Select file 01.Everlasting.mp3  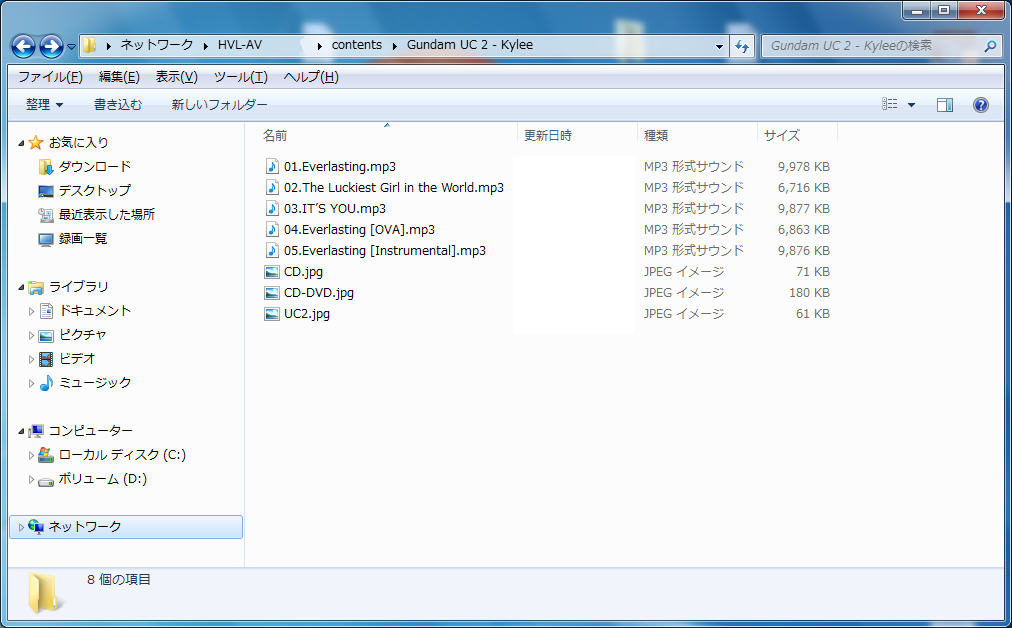click(339, 167)
